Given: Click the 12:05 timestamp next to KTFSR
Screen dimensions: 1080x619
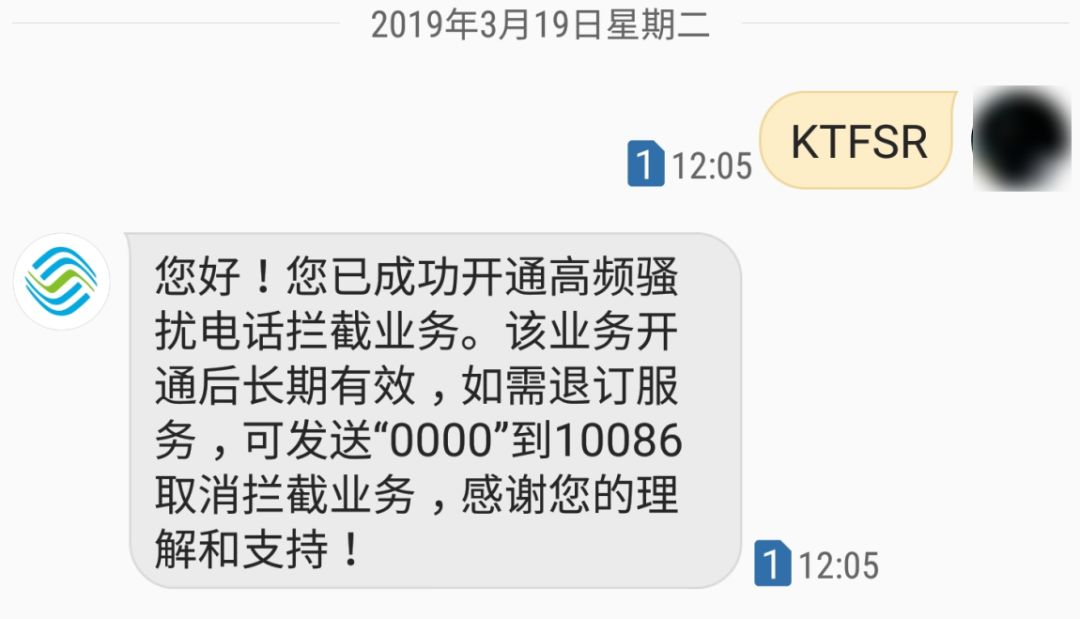Looking at the screenshot, I should coord(712,166).
